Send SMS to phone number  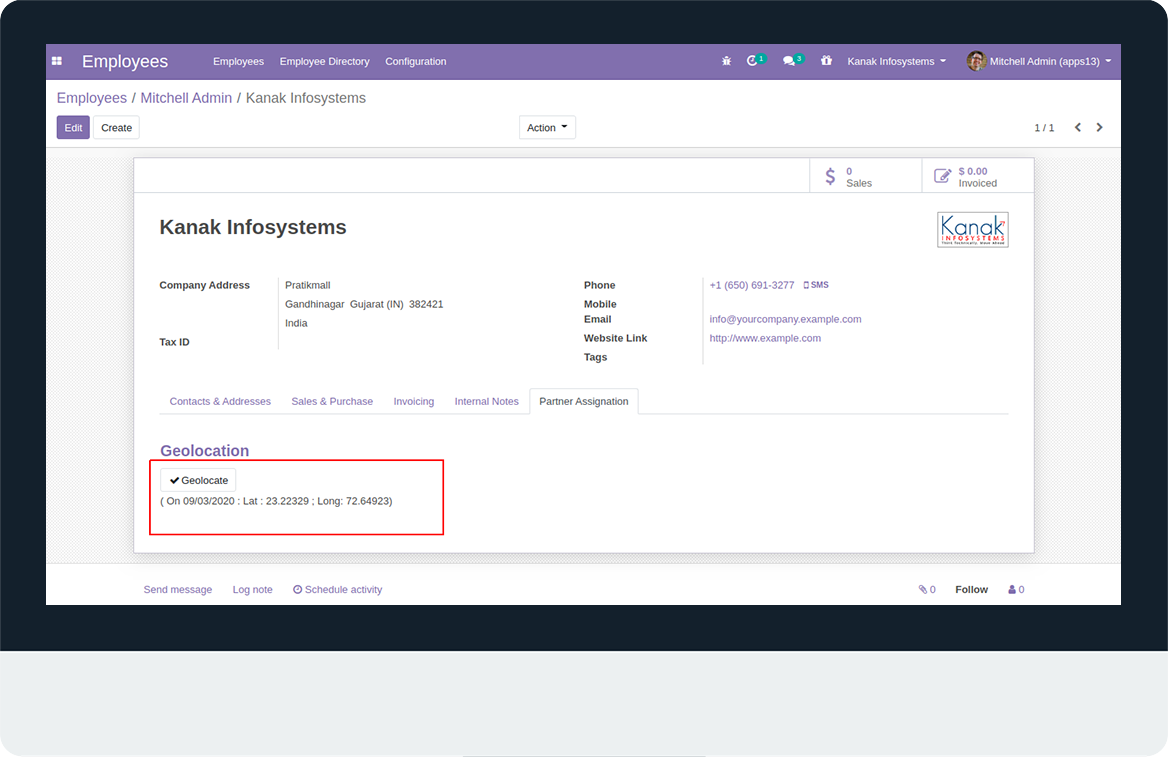pyautogui.click(x=816, y=285)
